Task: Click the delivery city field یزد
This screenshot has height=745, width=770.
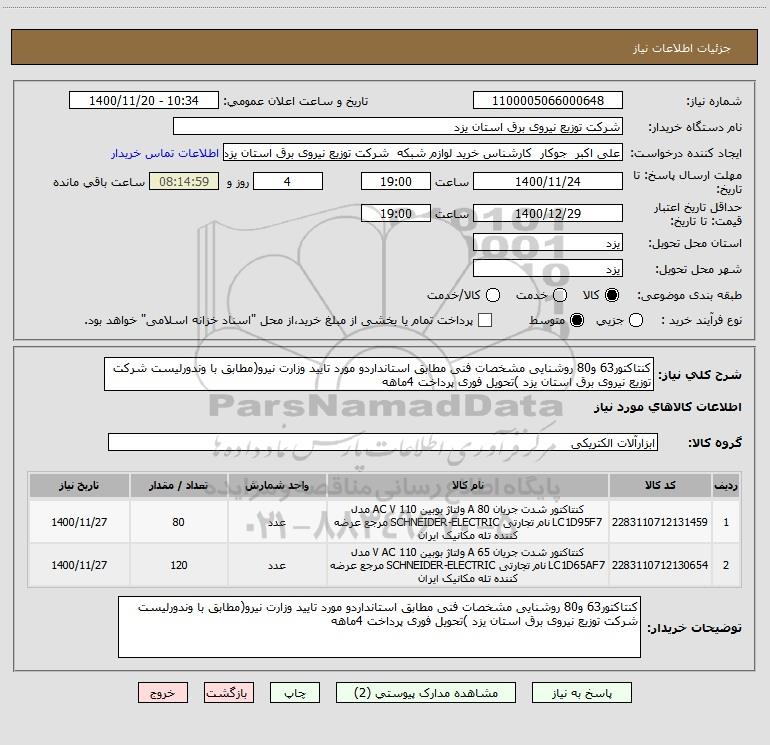Action: click(x=548, y=269)
